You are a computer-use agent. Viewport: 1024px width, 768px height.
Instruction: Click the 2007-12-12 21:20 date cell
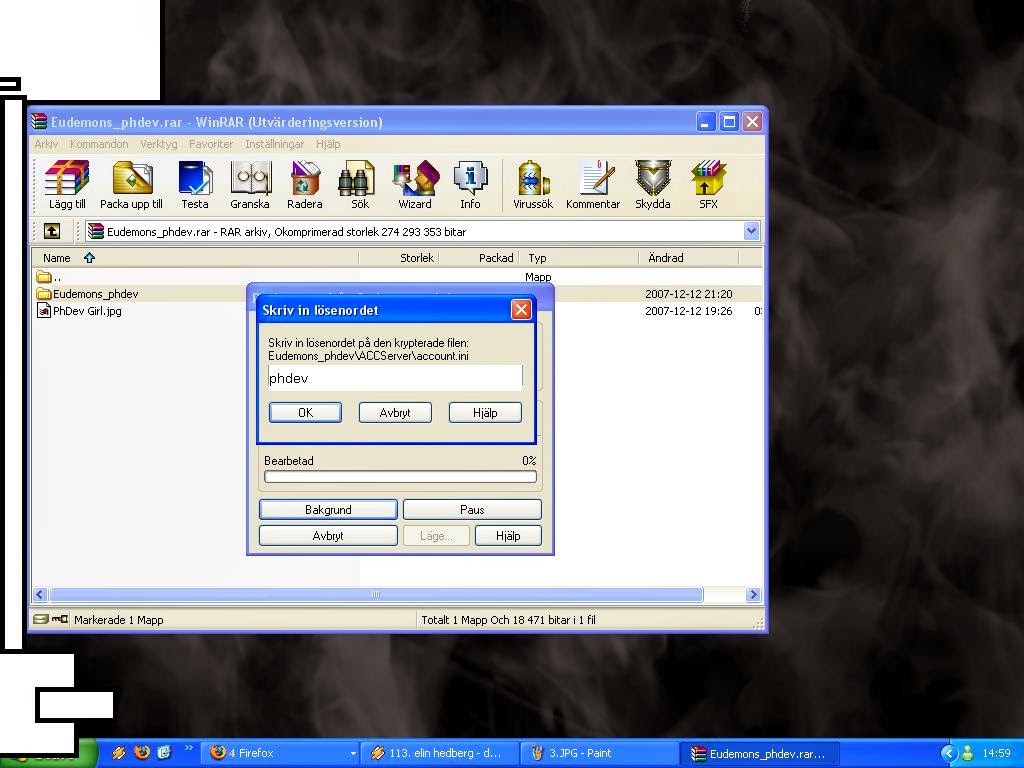[688, 294]
